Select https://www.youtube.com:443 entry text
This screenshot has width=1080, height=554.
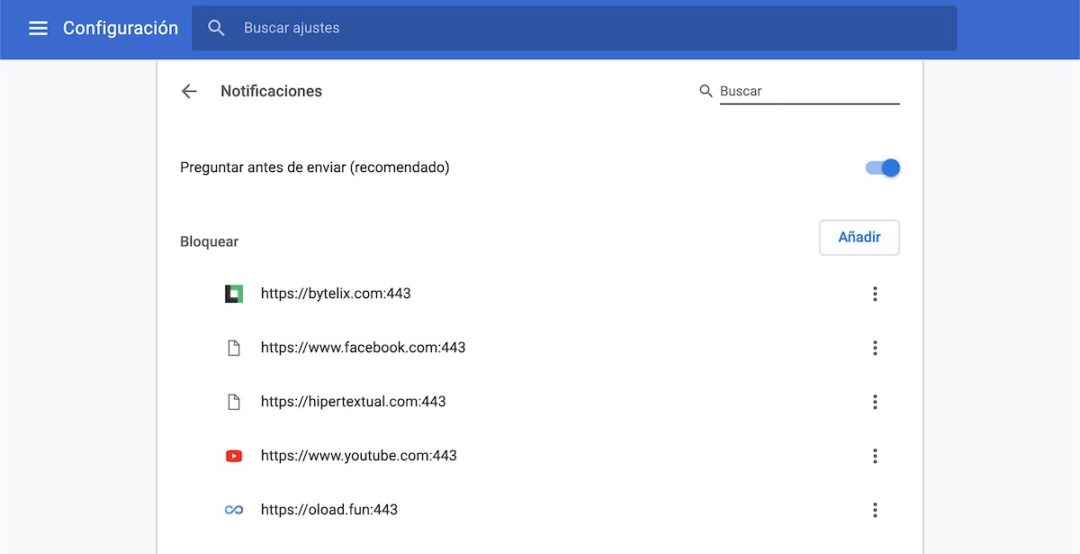point(359,455)
